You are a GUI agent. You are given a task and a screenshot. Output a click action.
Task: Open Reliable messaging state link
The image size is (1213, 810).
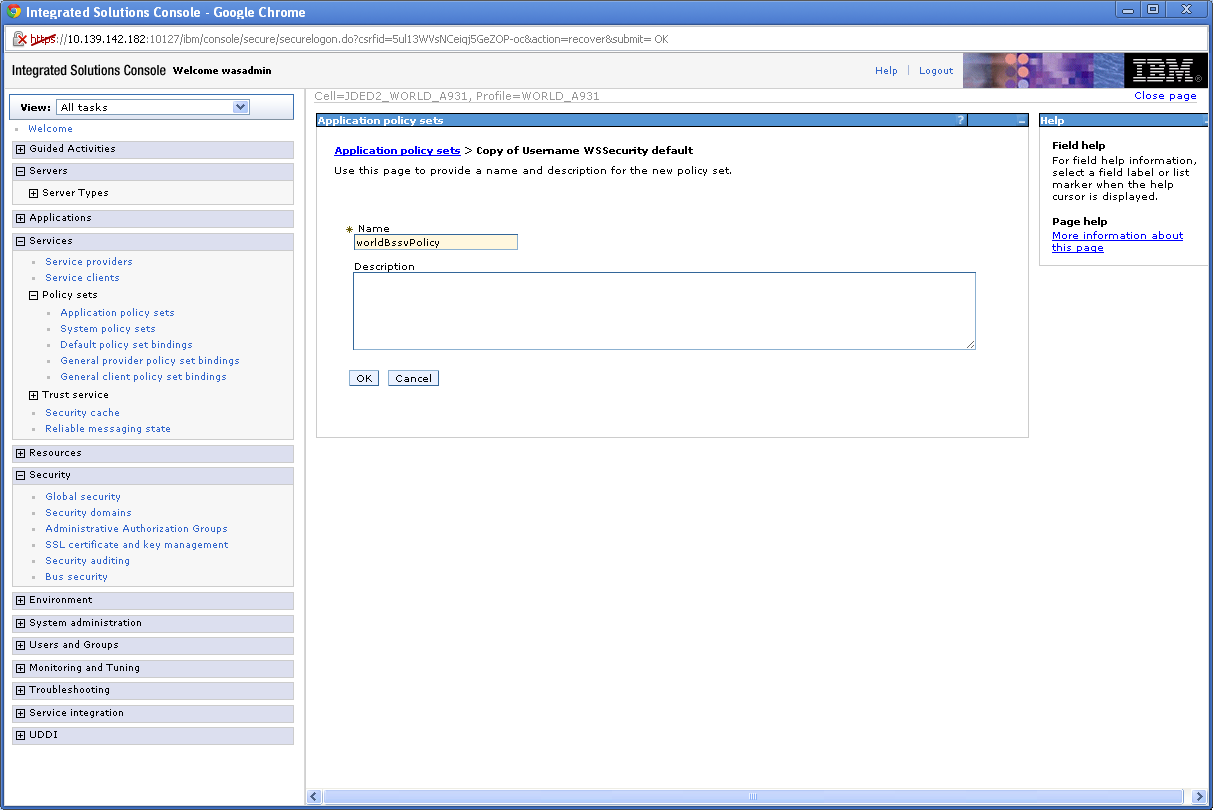pos(108,429)
